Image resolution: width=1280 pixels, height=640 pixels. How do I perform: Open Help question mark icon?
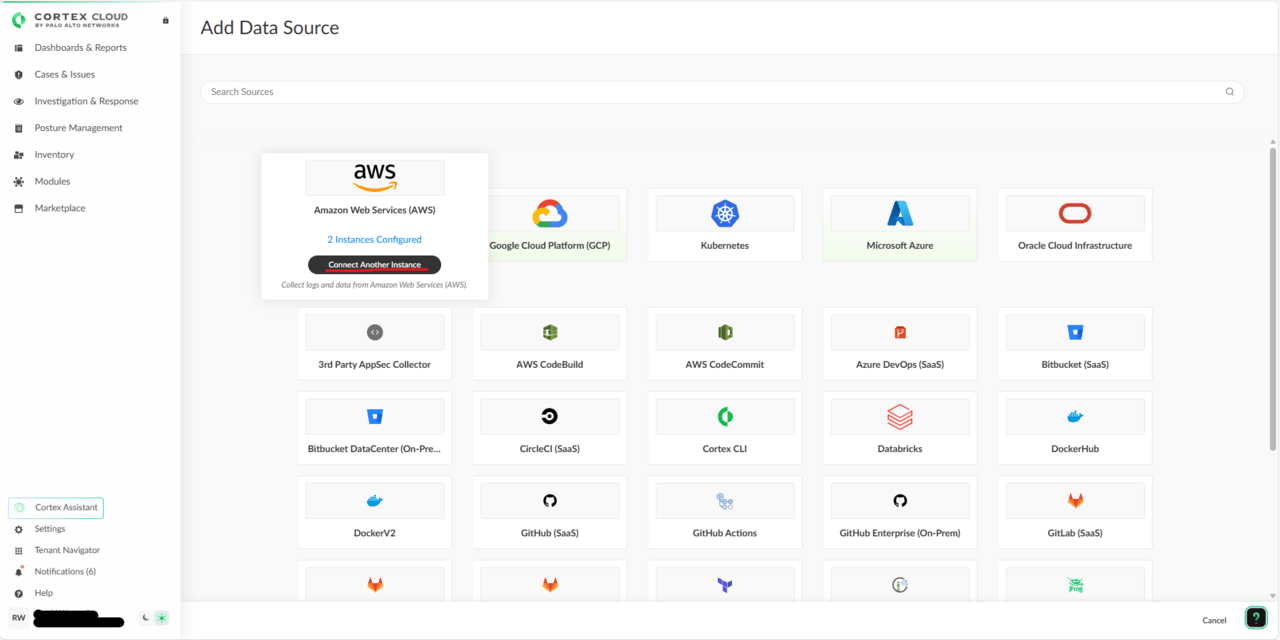tap(18, 594)
